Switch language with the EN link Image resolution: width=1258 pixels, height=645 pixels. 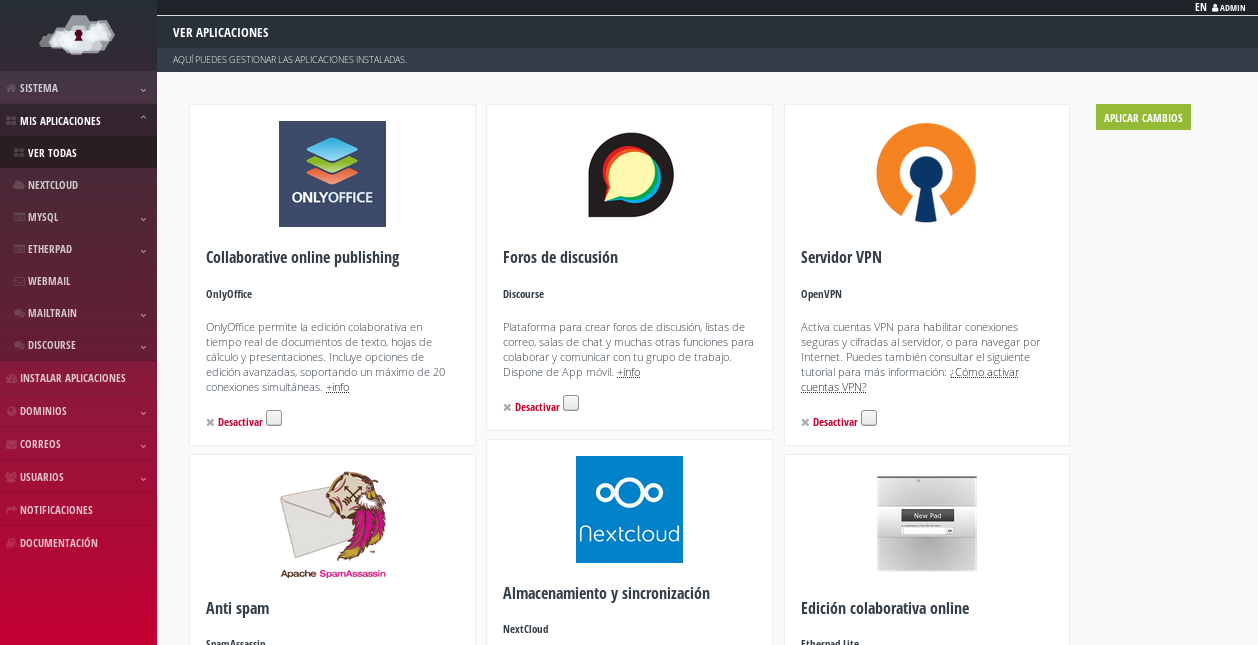pos(1200,7)
